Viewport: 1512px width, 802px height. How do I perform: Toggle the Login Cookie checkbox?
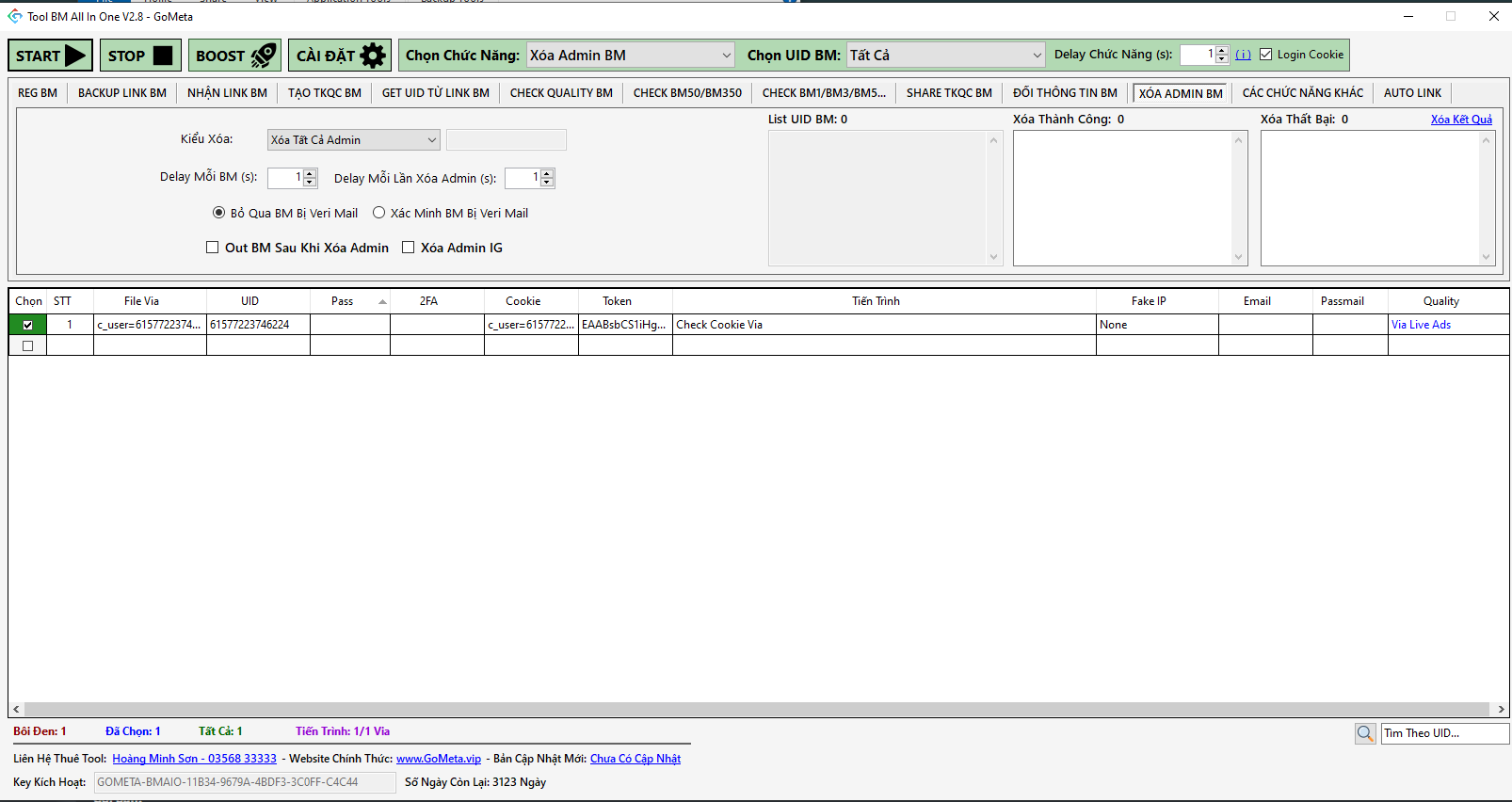pos(1265,55)
